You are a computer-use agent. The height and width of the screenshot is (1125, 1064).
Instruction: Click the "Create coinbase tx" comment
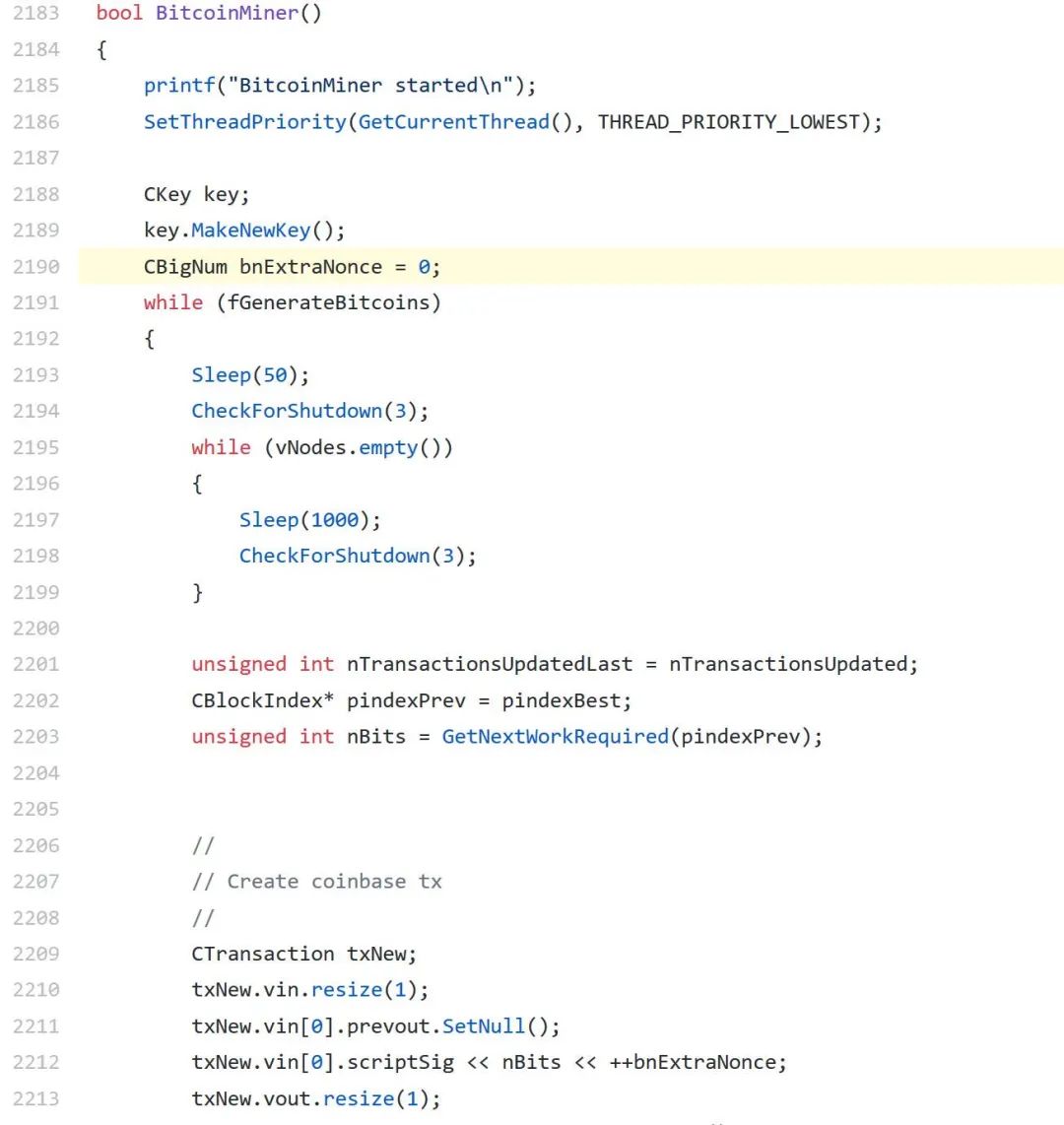pyautogui.click(x=334, y=882)
